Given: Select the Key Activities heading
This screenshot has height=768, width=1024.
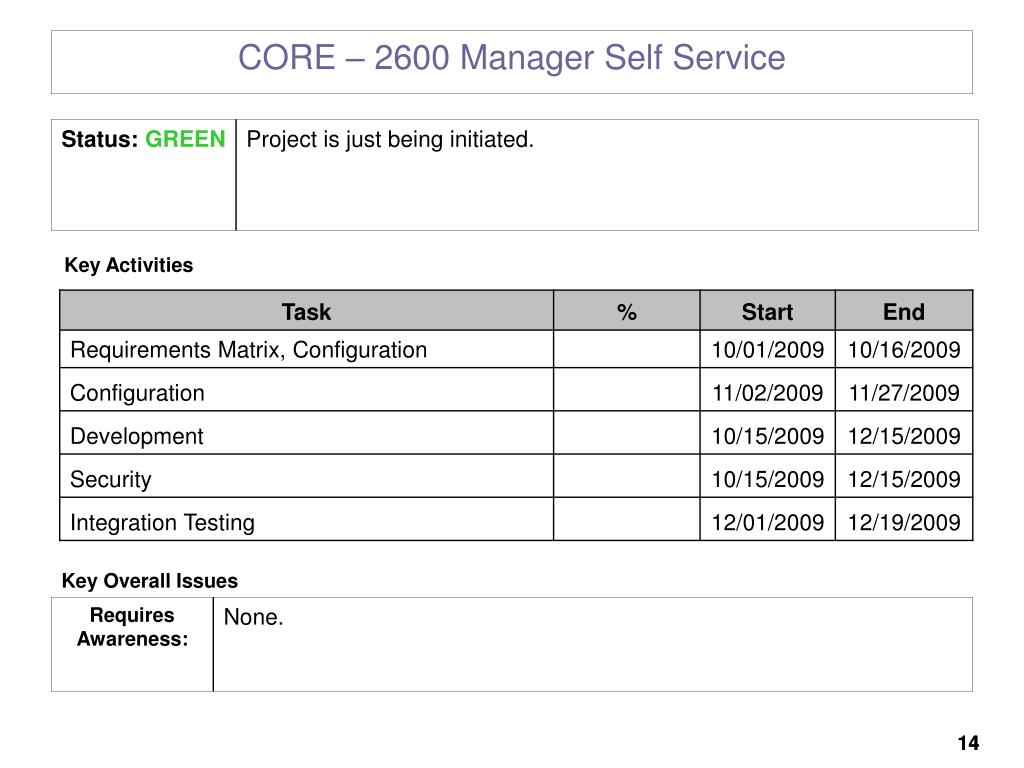Looking at the screenshot, I should (129, 265).
